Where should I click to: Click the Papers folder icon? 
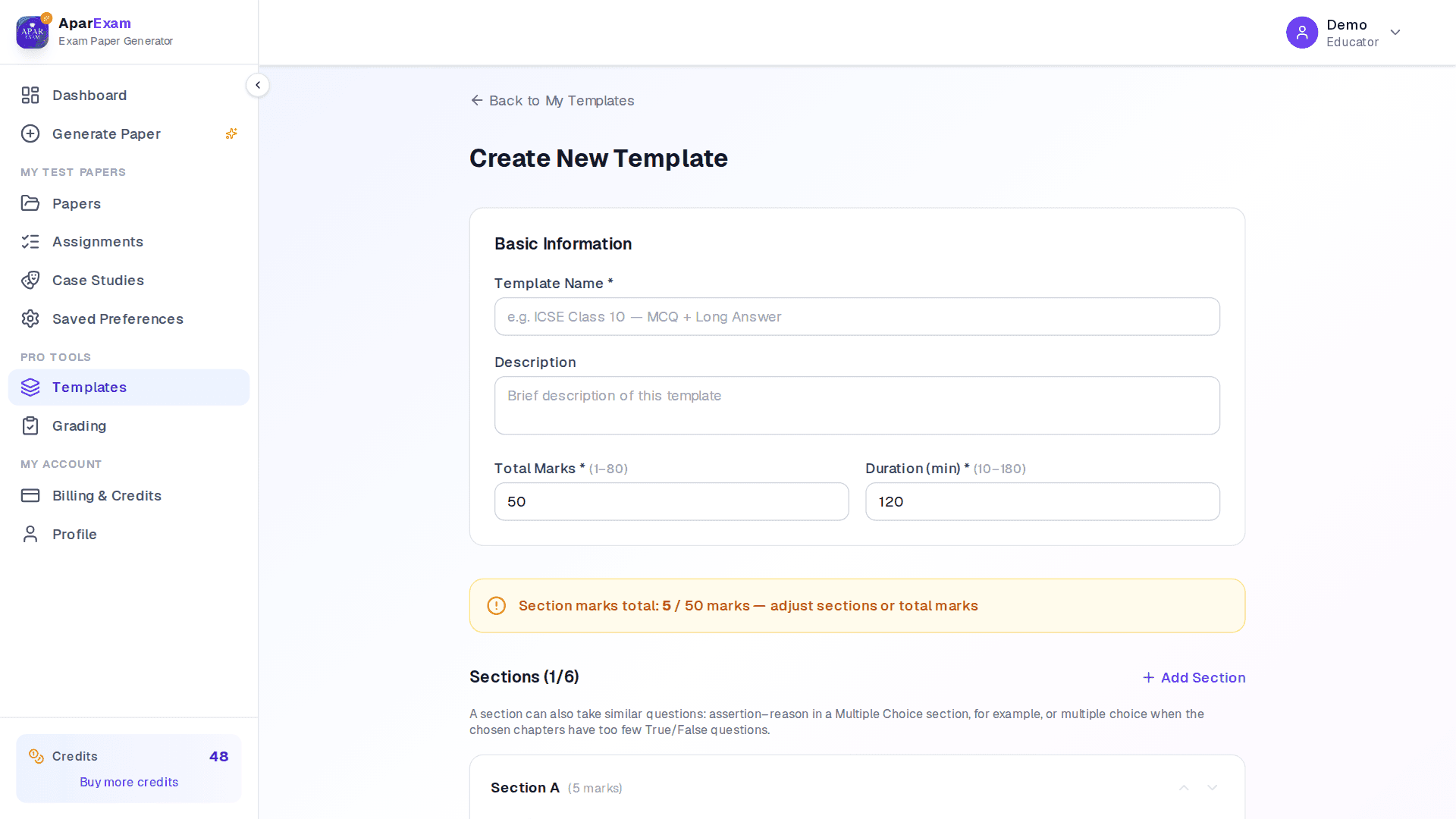tap(30, 203)
